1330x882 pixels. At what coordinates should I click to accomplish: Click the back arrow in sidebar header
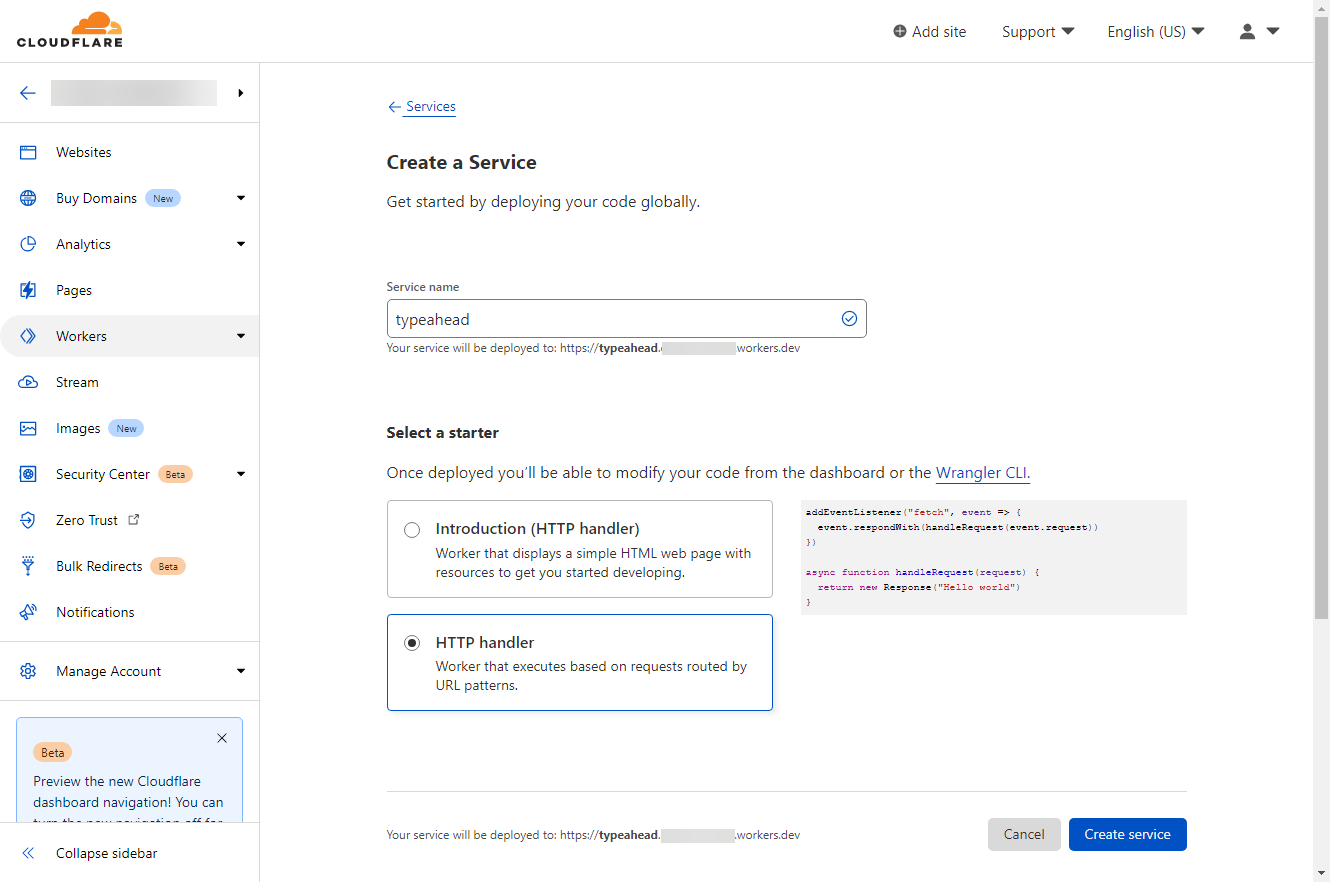pyautogui.click(x=28, y=93)
